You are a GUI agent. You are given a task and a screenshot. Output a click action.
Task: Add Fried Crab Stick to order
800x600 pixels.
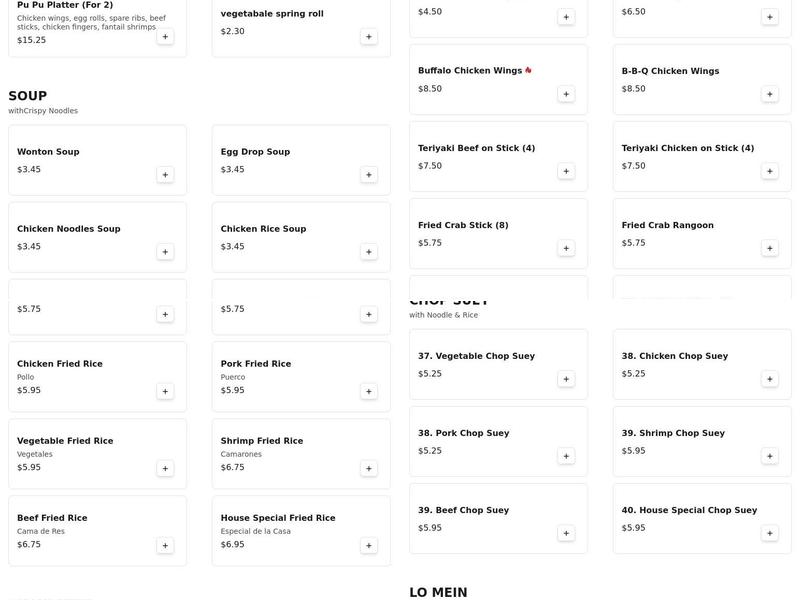point(566,248)
